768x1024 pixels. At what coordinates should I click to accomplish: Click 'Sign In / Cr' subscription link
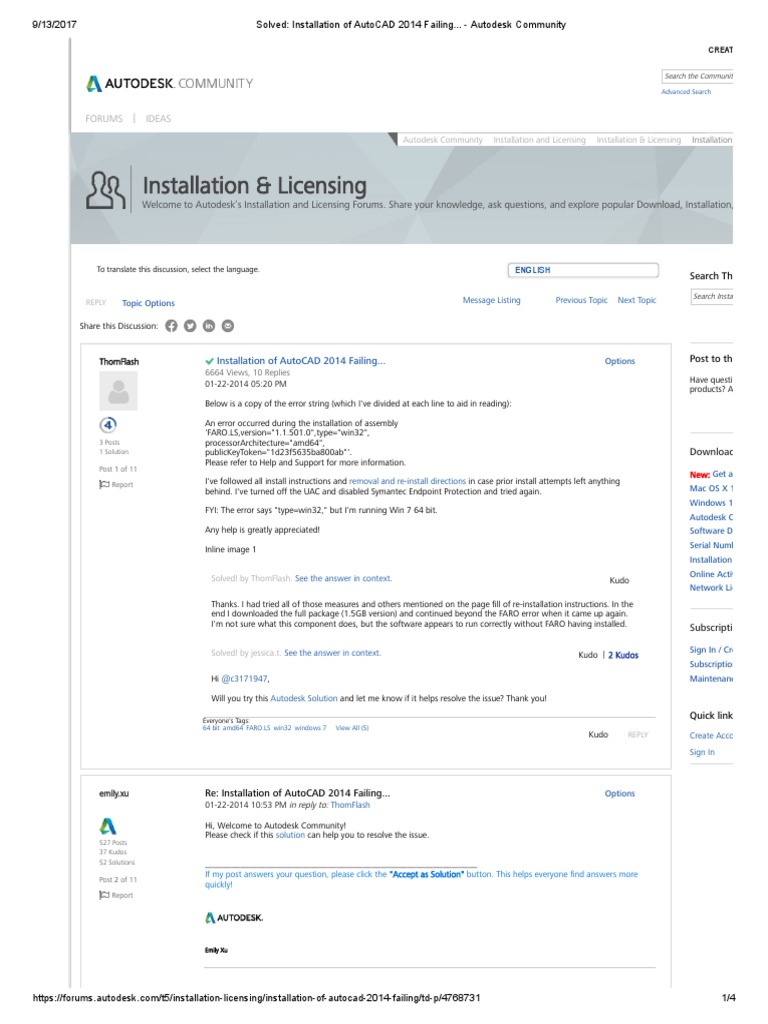tap(711, 650)
